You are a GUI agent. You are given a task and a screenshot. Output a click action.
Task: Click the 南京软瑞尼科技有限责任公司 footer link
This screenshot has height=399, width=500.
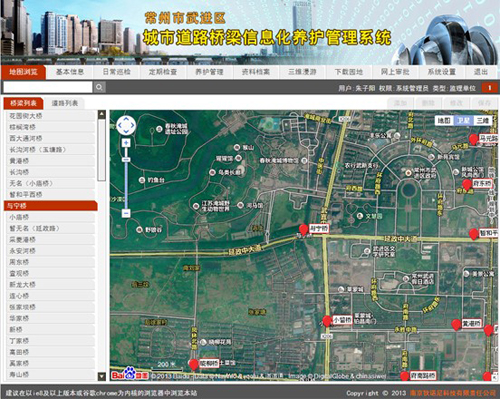[453, 393]
